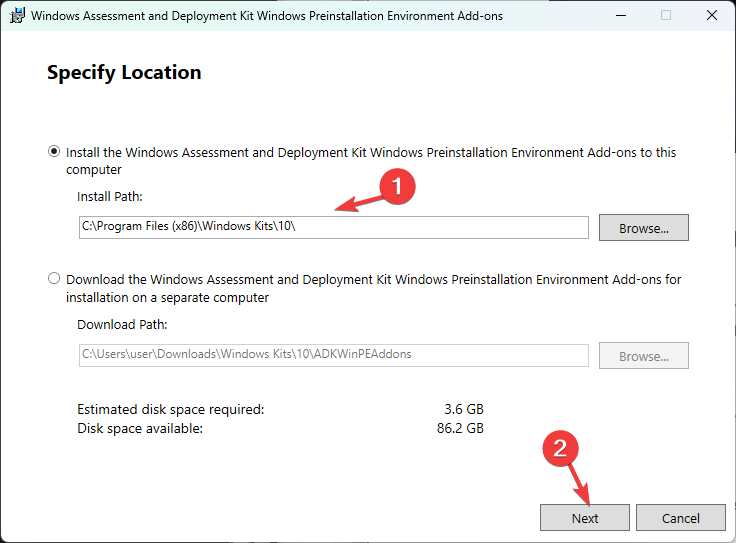Click the 3.6 GB required value

click(464, 409)
